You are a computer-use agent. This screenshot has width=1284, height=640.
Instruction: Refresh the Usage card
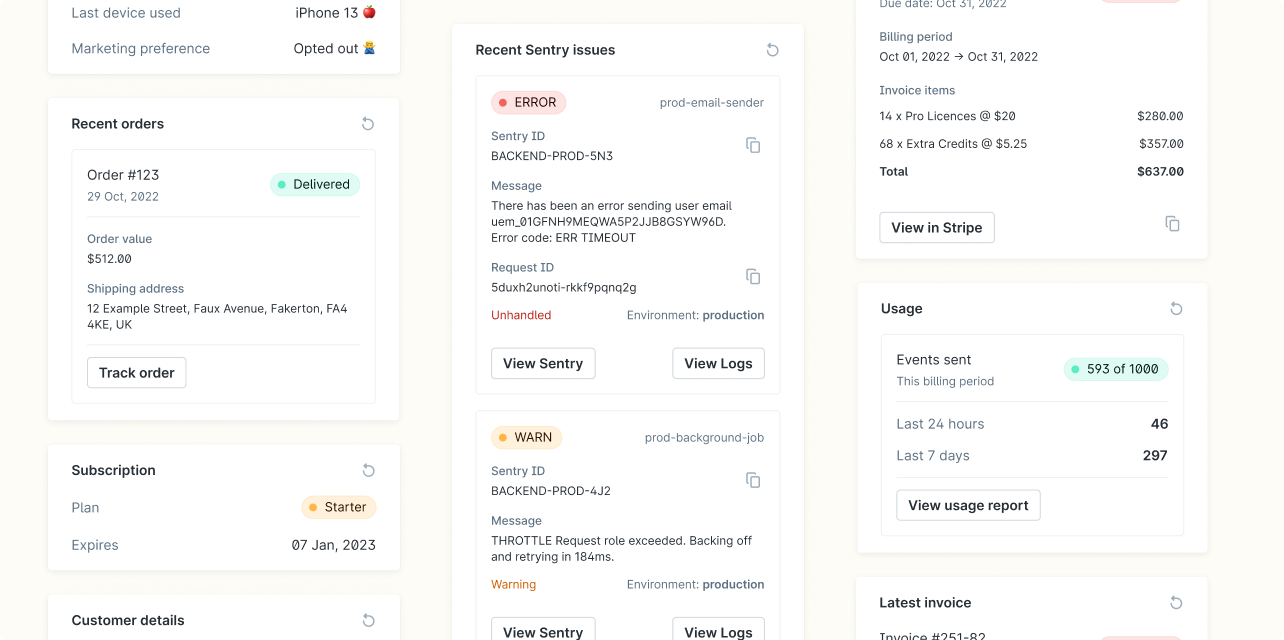click(1176, 308)
